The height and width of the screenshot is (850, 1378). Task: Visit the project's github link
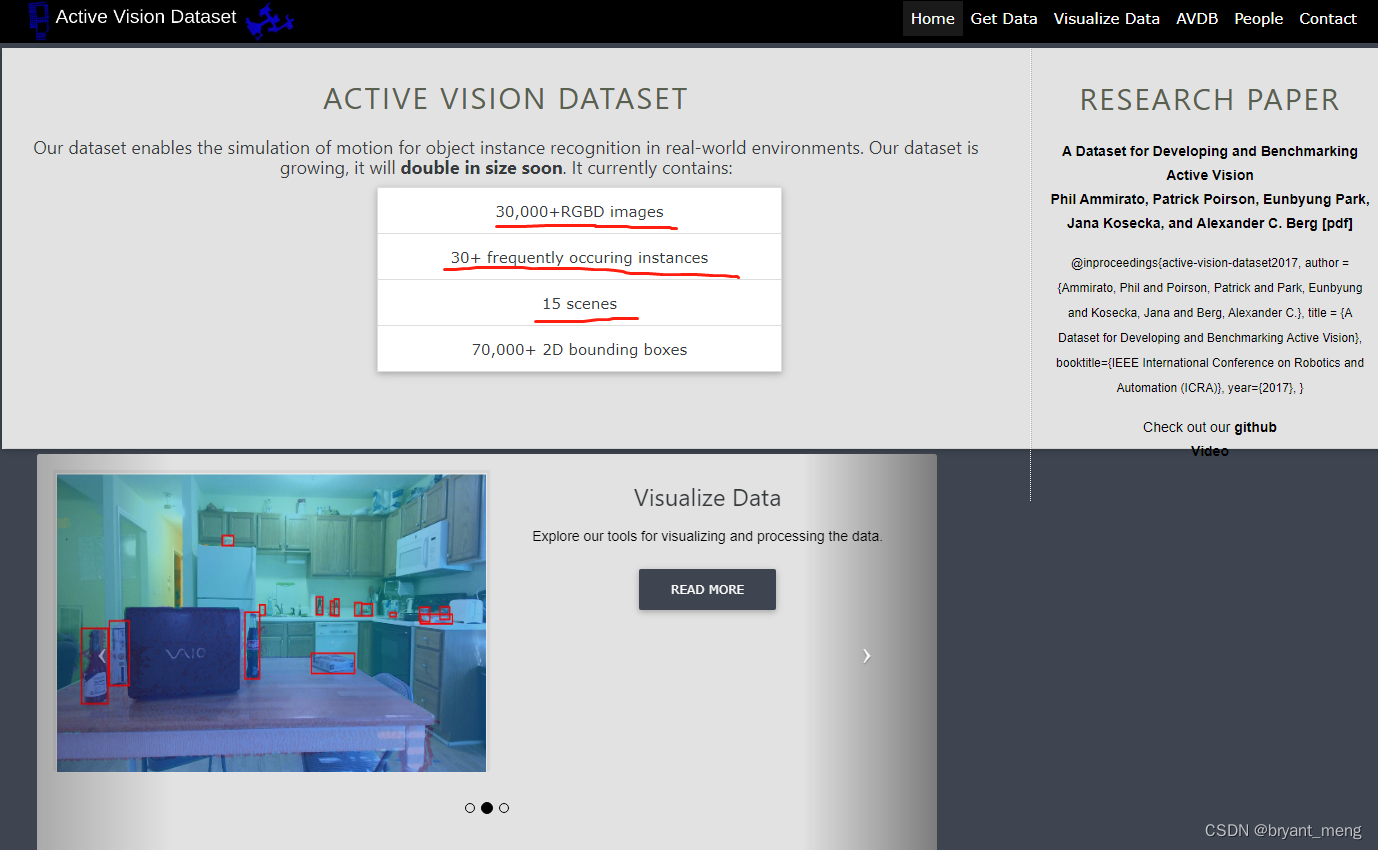1255,426
